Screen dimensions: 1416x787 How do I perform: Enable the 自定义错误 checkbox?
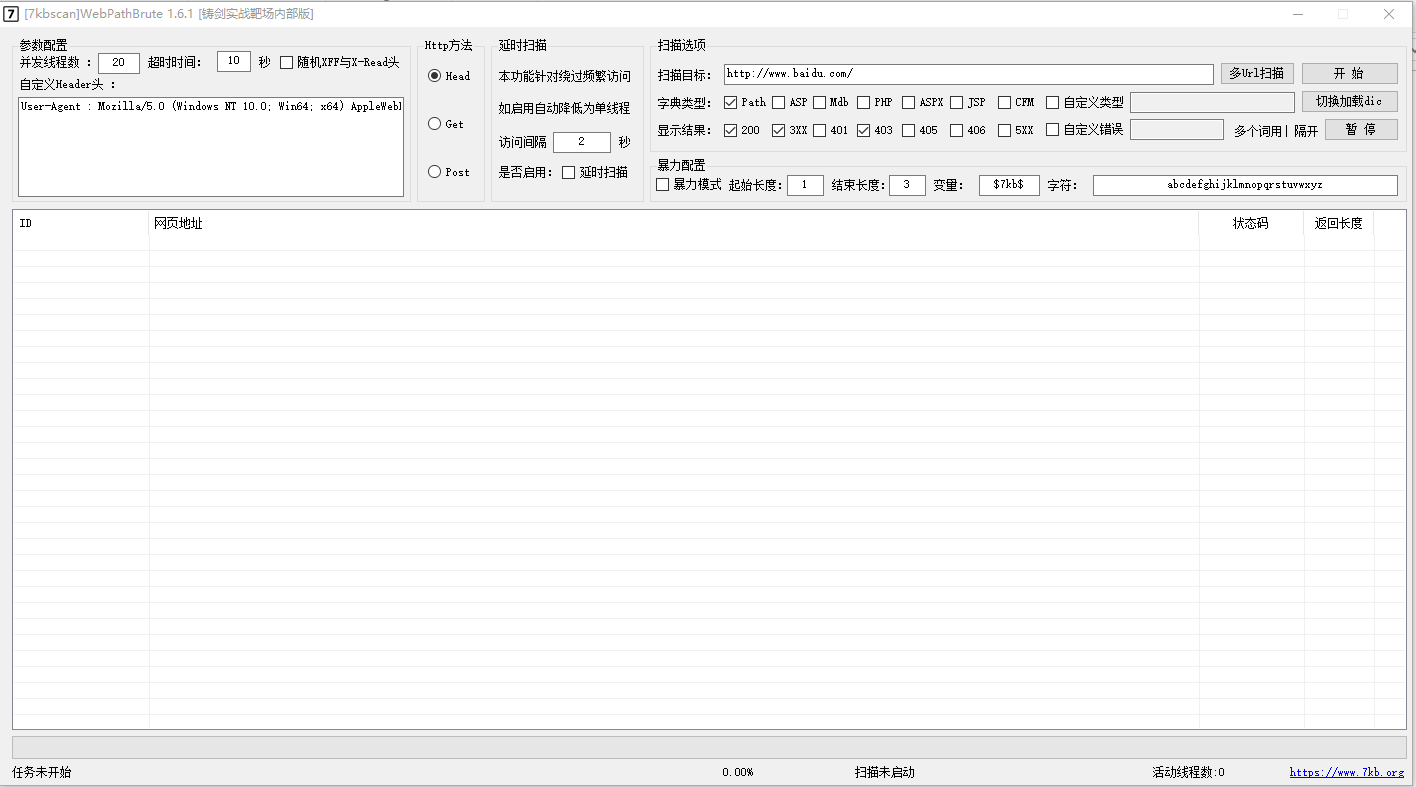[1052, 130]
